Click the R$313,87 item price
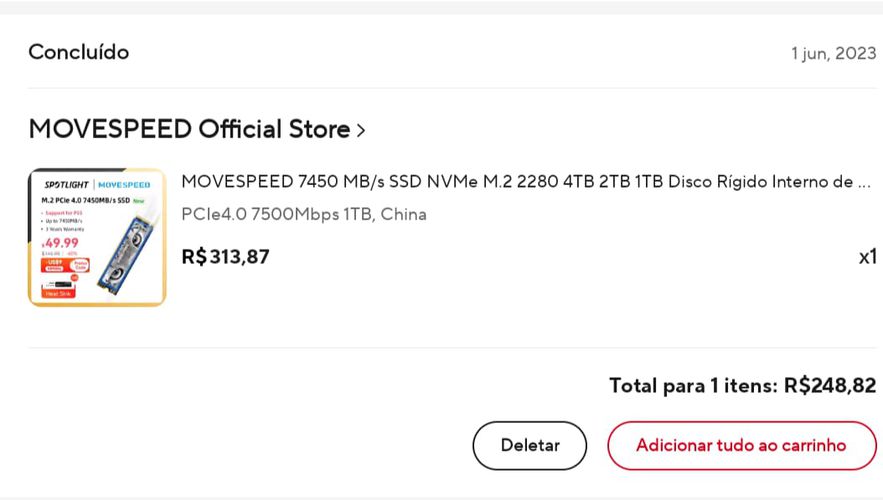Image resolution: width=883 pixels, height=500 pixels. [x=225, y=257]
